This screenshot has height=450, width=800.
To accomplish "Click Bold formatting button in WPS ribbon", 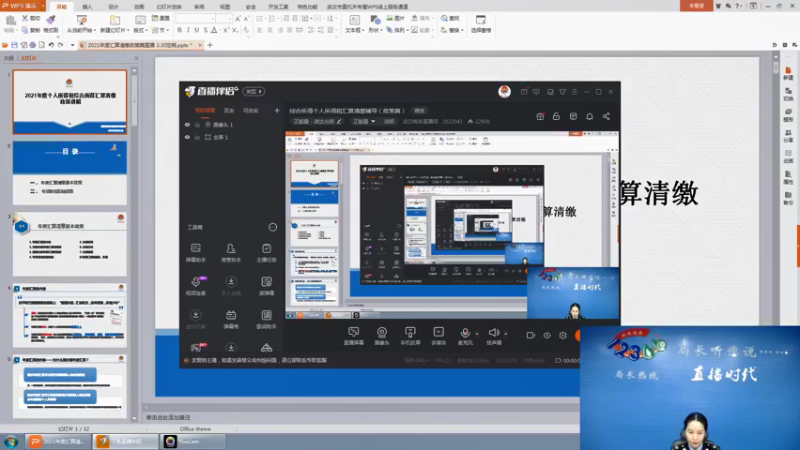I will (x=180, y=30).
